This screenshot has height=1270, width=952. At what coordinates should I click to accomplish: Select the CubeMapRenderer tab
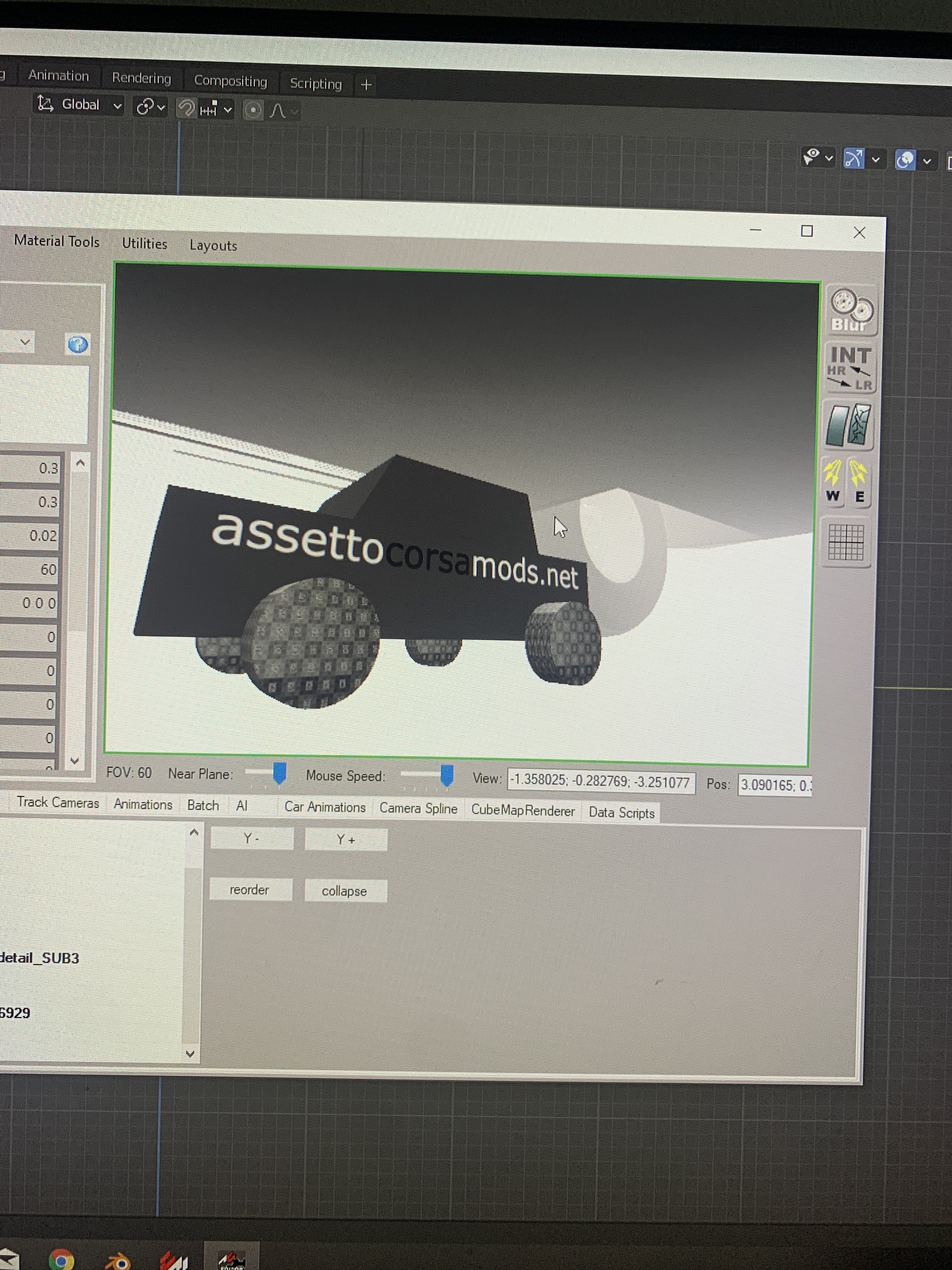click(523, 811)
